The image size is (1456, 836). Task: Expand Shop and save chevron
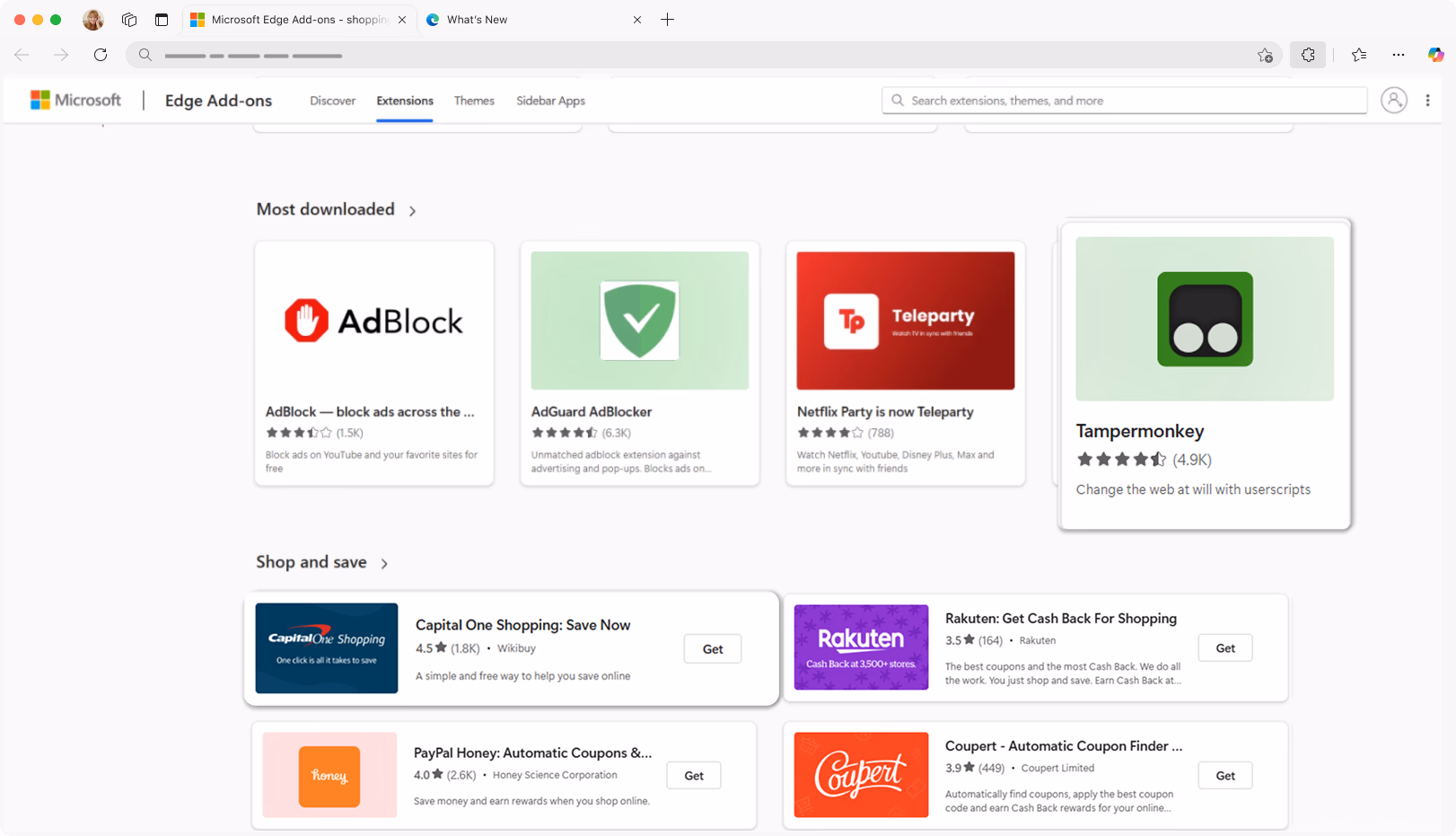[x=384, y=564]
